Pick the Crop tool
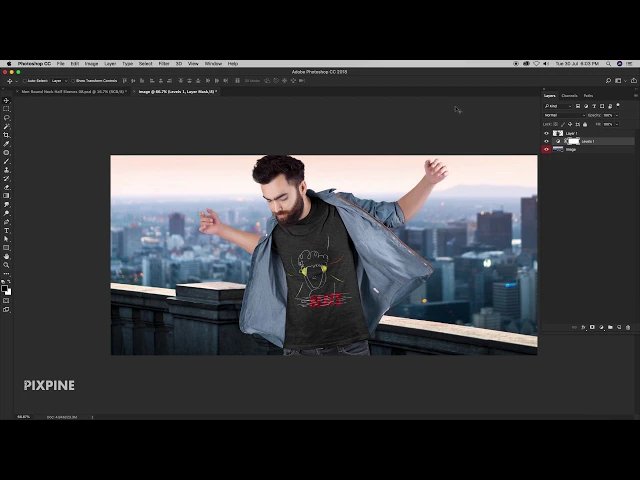Viewport: 640px width, 480px height. click(6, 135)
